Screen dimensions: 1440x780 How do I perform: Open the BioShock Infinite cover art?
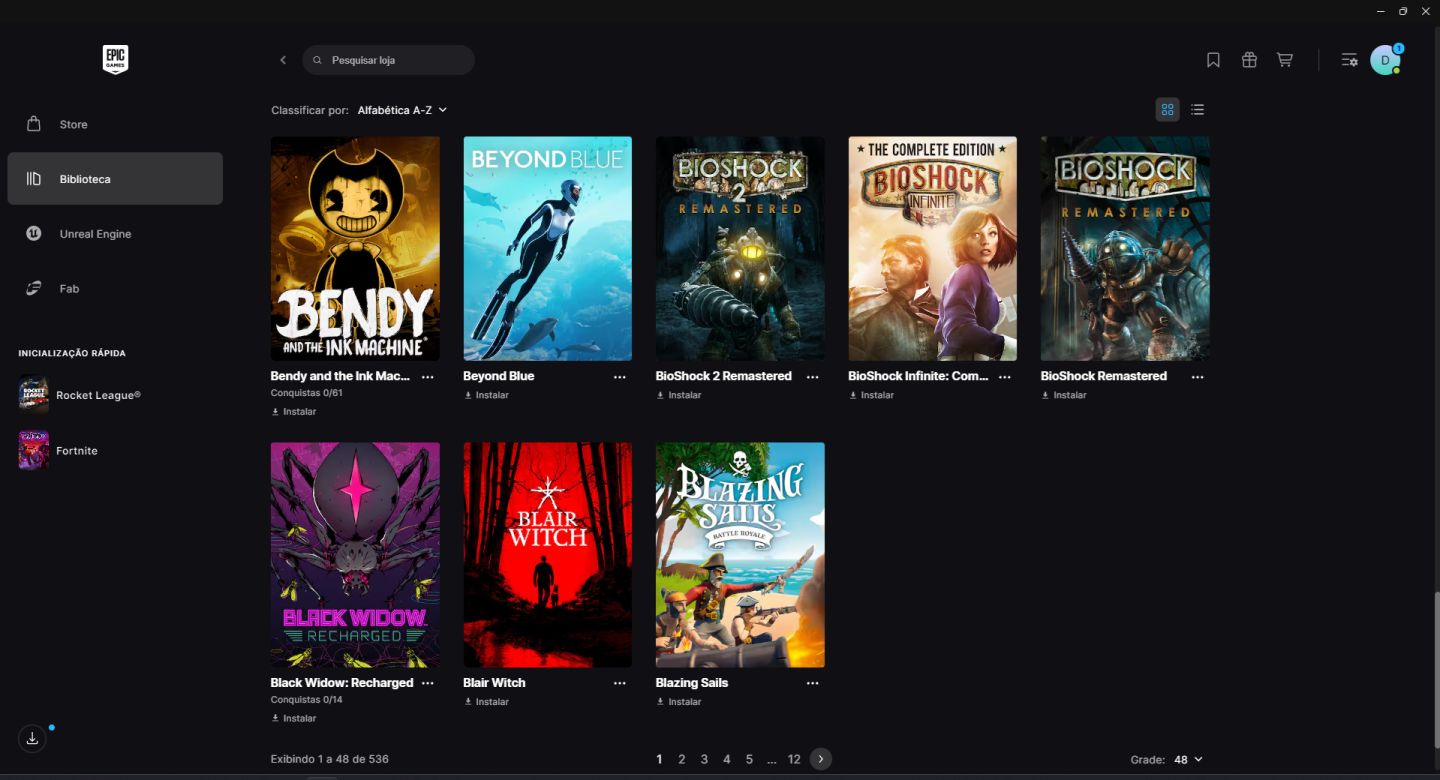point(933,249)
